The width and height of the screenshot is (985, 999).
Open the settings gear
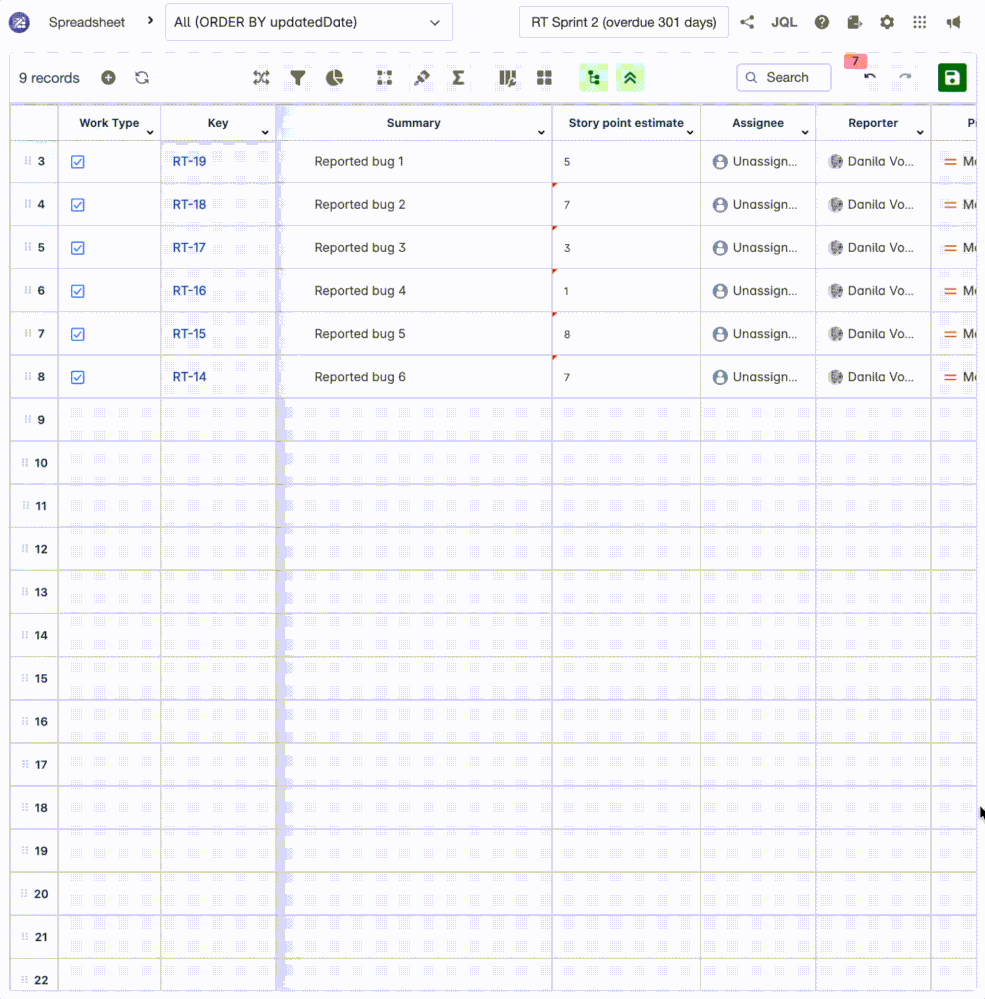pos(887,22)
